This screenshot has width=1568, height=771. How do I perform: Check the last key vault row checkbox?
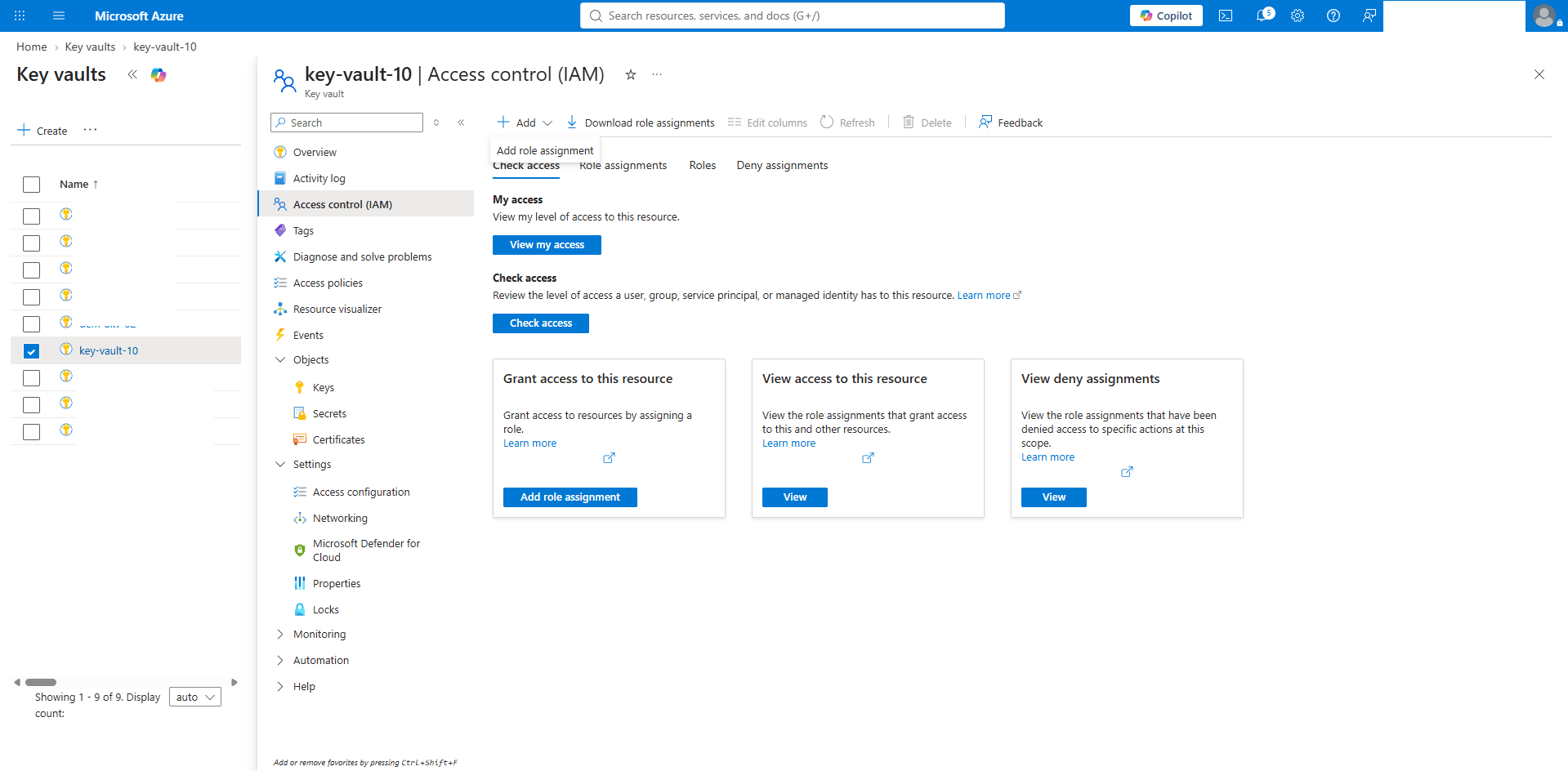(31, 432)
